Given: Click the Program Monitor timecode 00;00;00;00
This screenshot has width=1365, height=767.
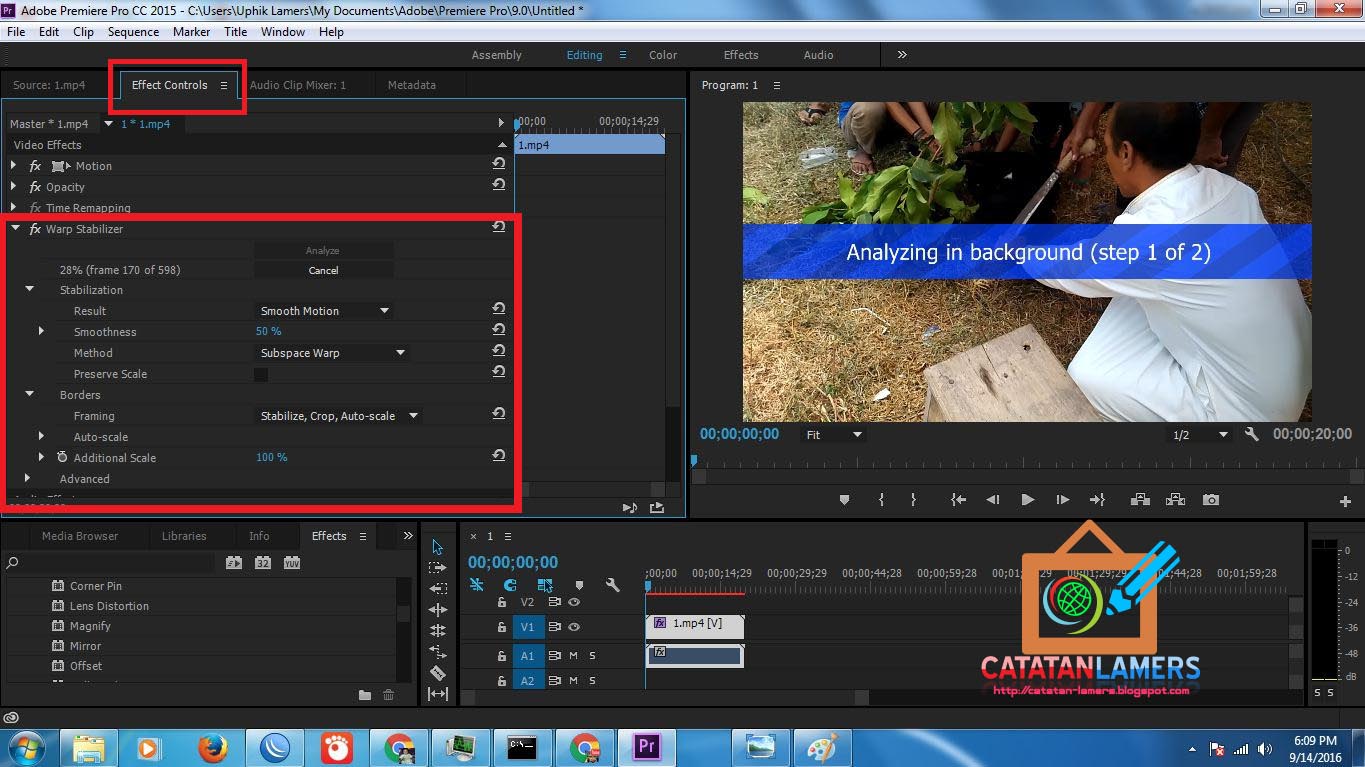Looking at the screenshot, I should coord(739,434).
